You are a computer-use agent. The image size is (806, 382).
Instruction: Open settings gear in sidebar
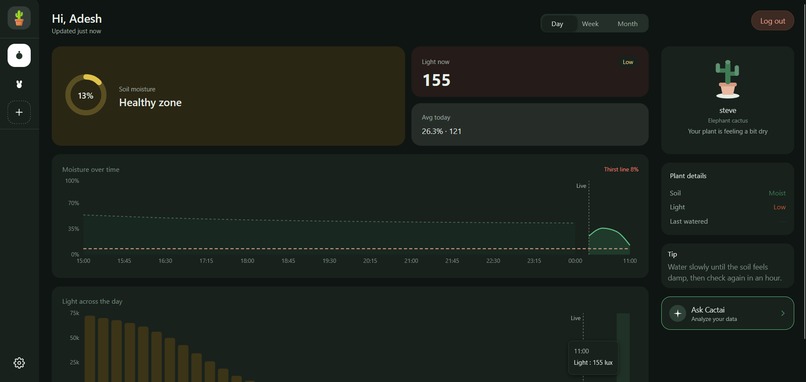pyautogui.click(x=19, y=363)
